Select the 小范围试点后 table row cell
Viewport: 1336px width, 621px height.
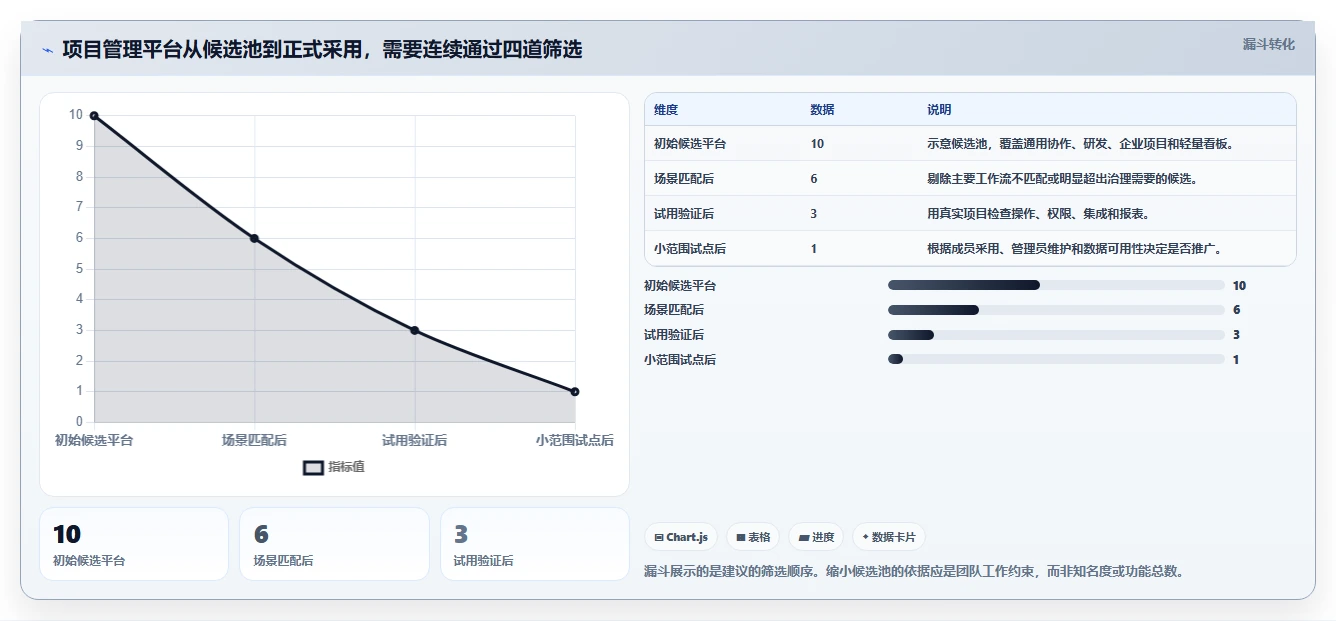click(x=690, y=249)
